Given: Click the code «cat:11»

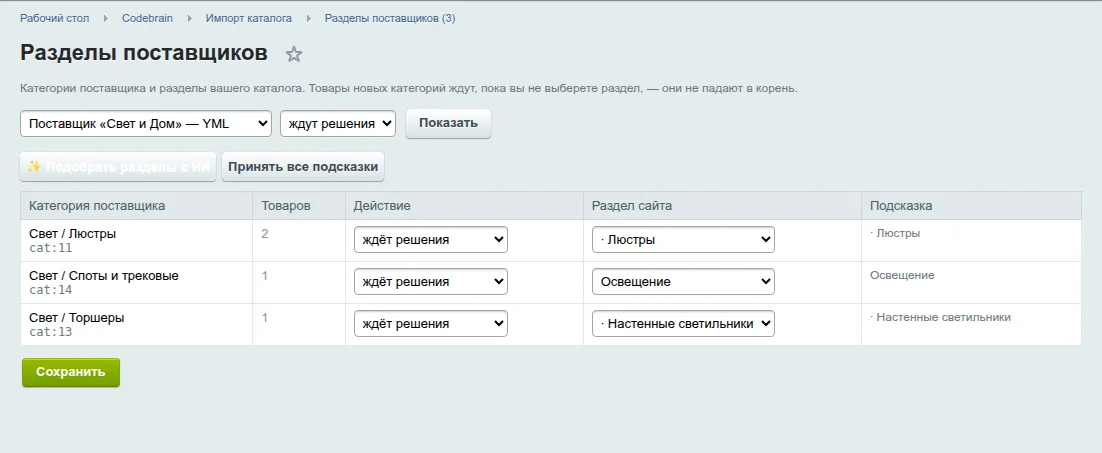Looking at the screenshot, I should pyautogui.click(x=51, y=248).
